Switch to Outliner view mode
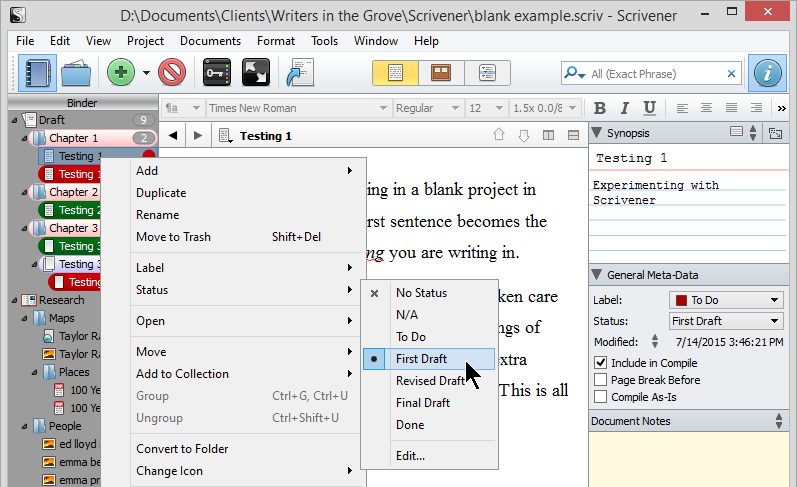This screenshot has height=487, width=797. [x=487, y=73]
